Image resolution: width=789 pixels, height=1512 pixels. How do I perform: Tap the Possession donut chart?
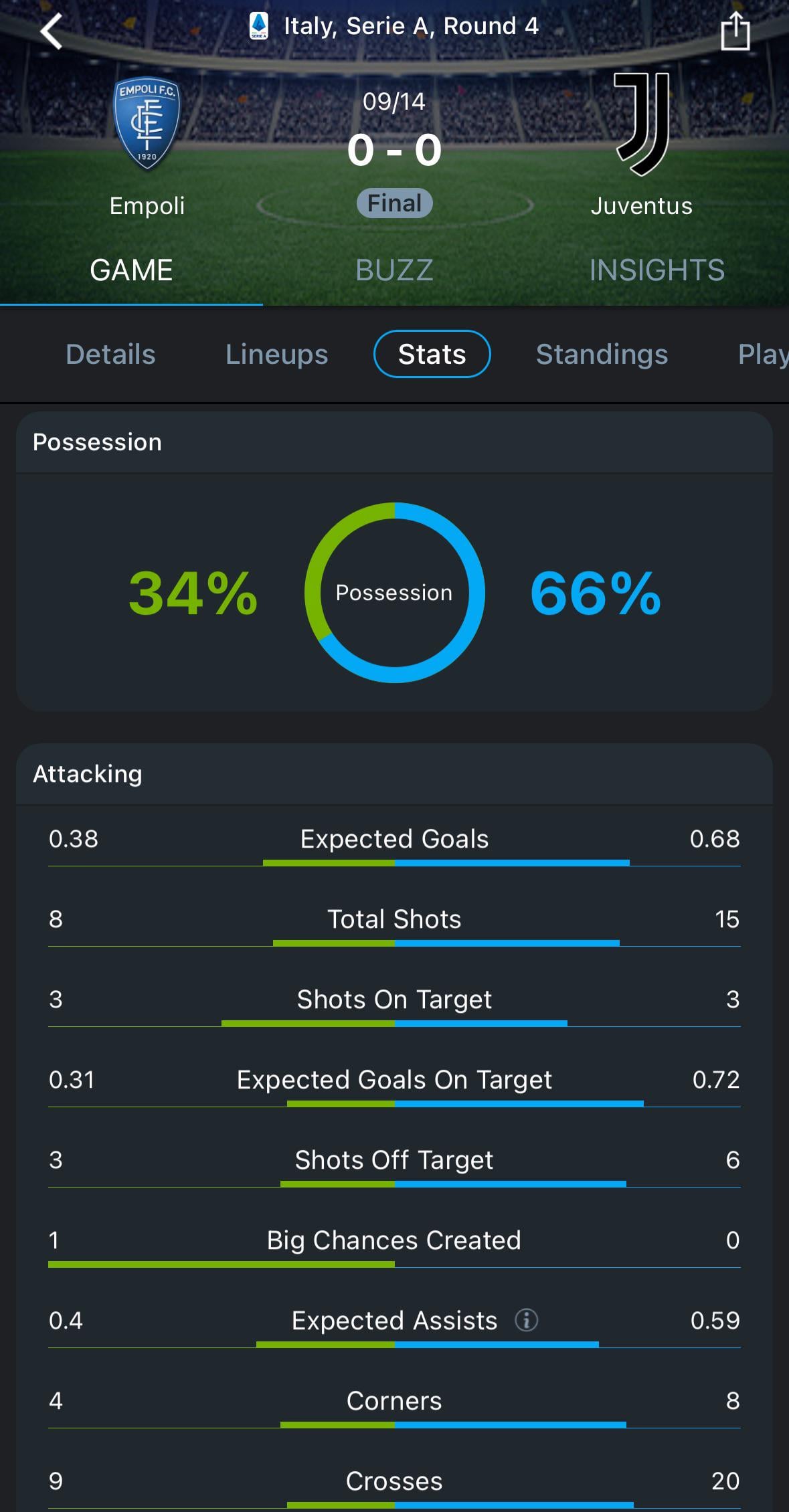(x=395, y=592)
